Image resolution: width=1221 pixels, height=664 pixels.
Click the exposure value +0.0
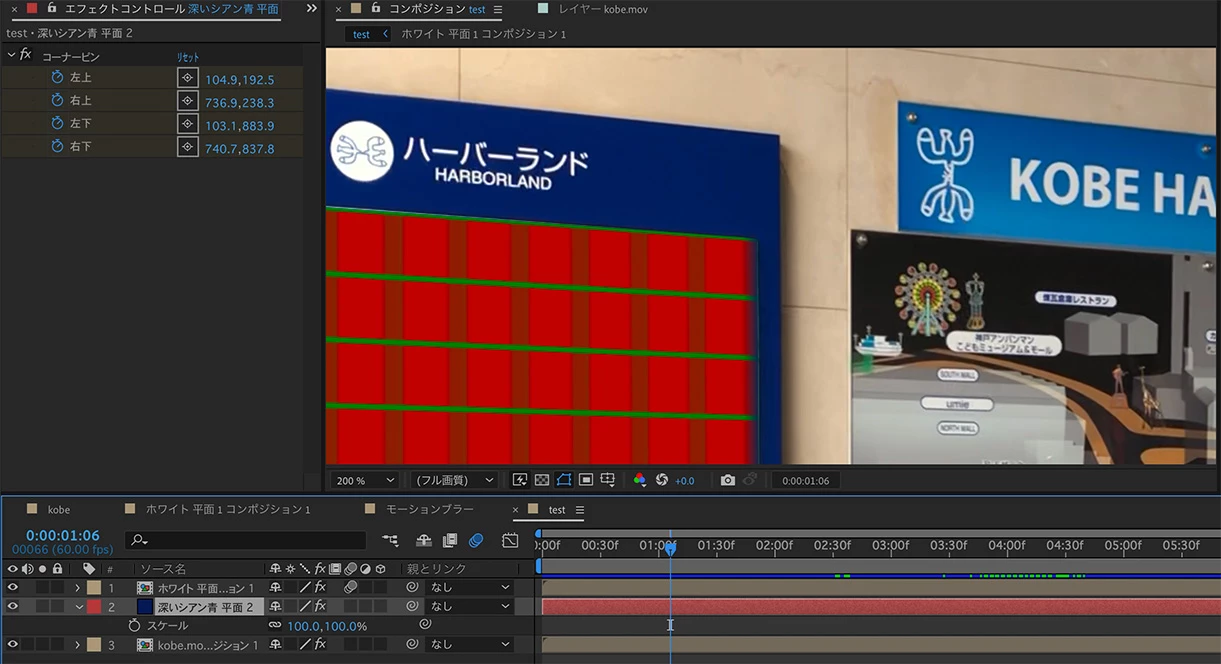[685, 481]
